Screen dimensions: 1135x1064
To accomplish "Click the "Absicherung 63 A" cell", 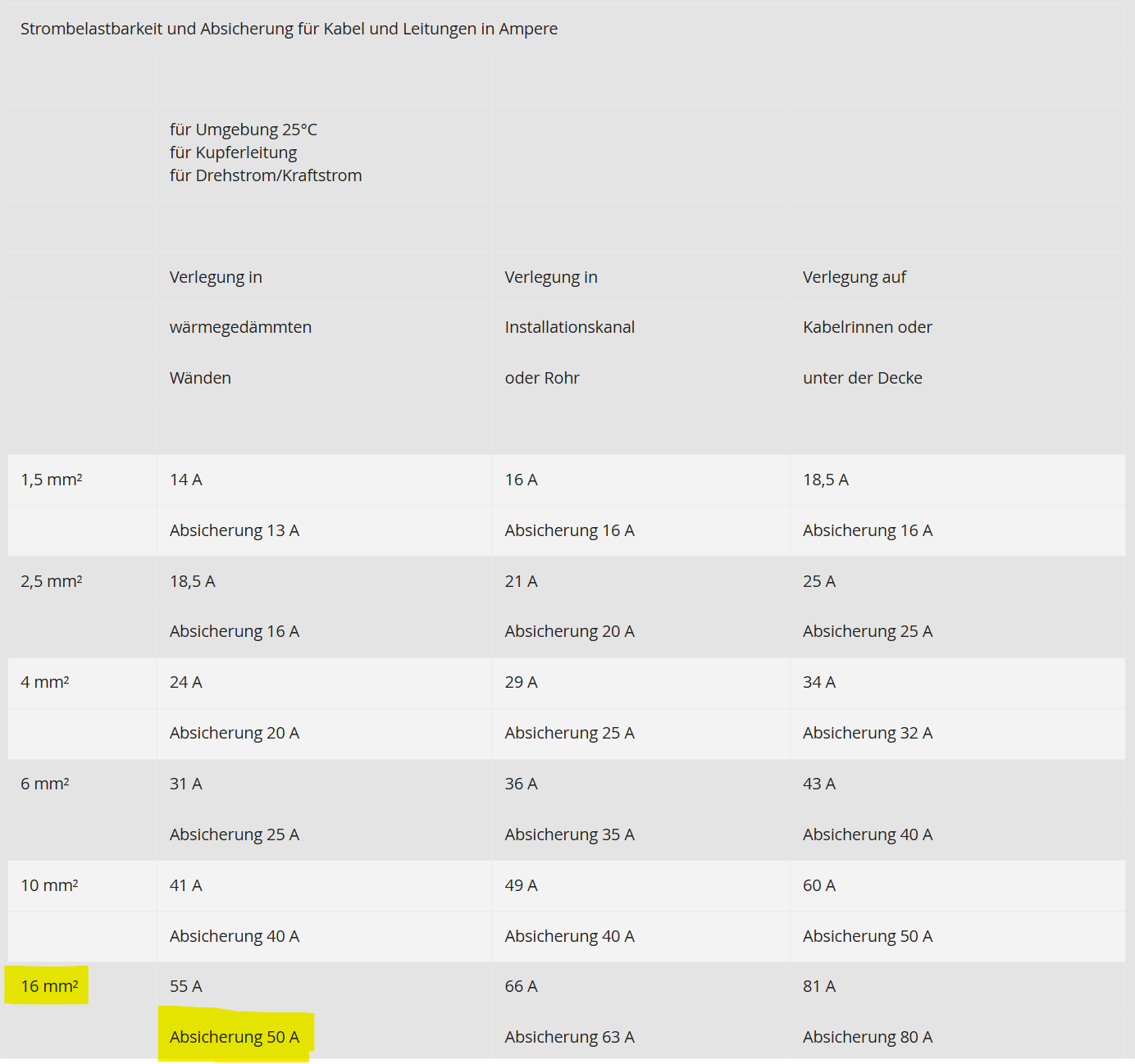I will click(569, 1037).
